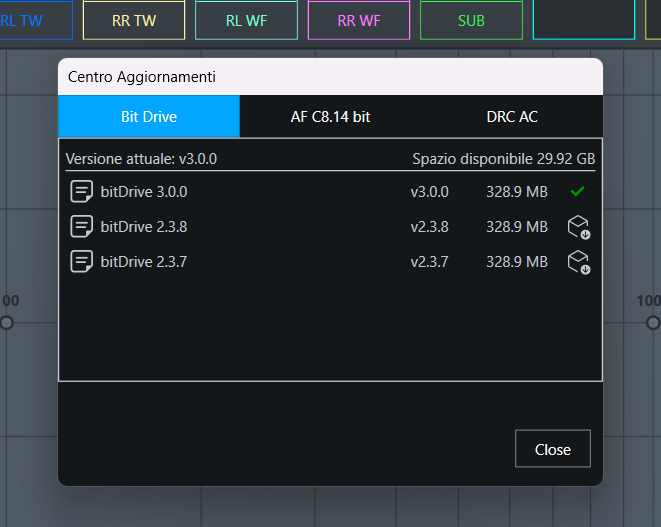Viewport: 661px width, 527px height.
Task: Click the Versione attuale: v3.0.0 label
Action: click(141, 159)
